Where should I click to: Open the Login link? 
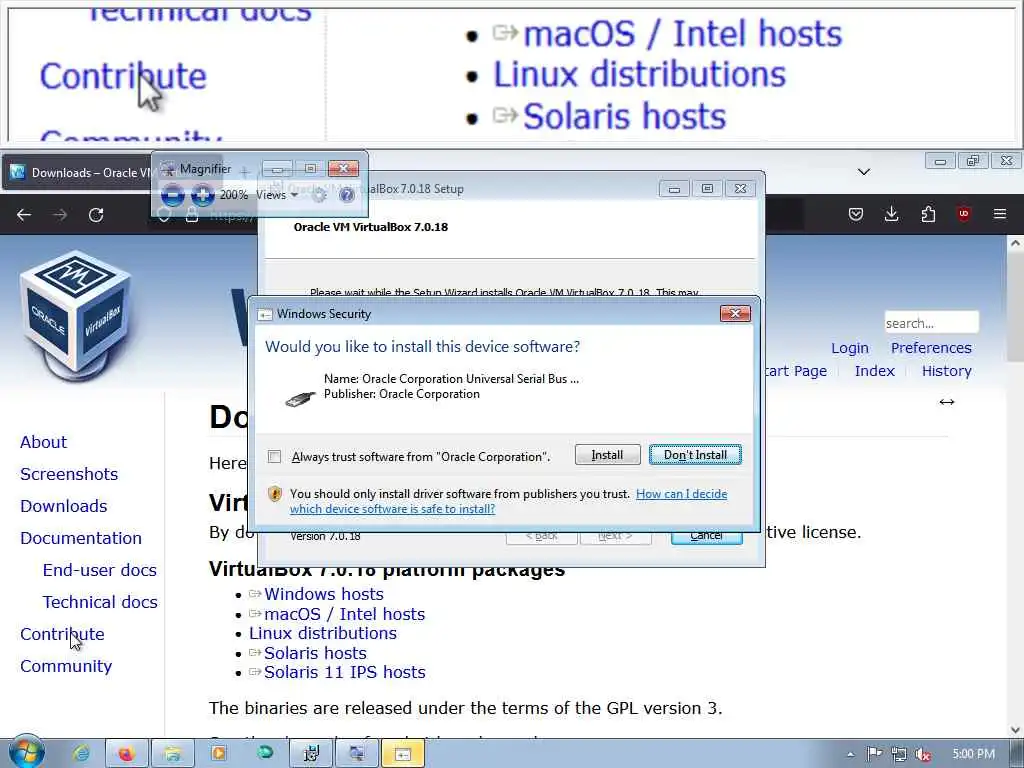(850, 348)
